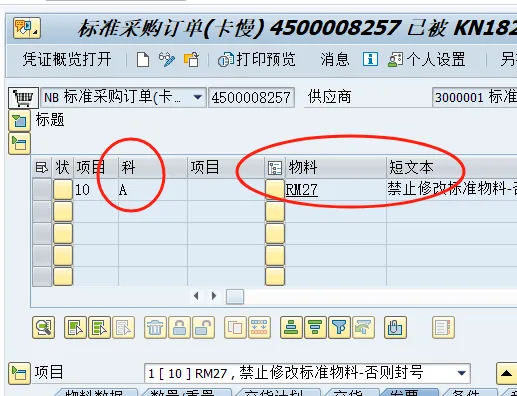This screenshot has width=517, height=396.
Task: Select the fifth table row selector
Action: pyautogui.click(x=42, y=276)
